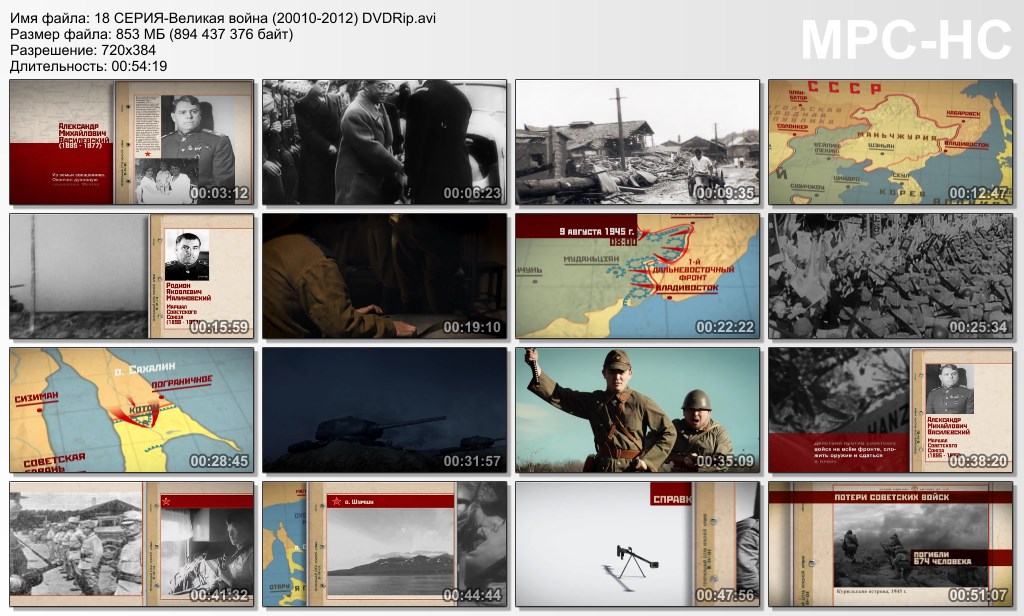Click the duration 00:54:19 text

(88, 66)
